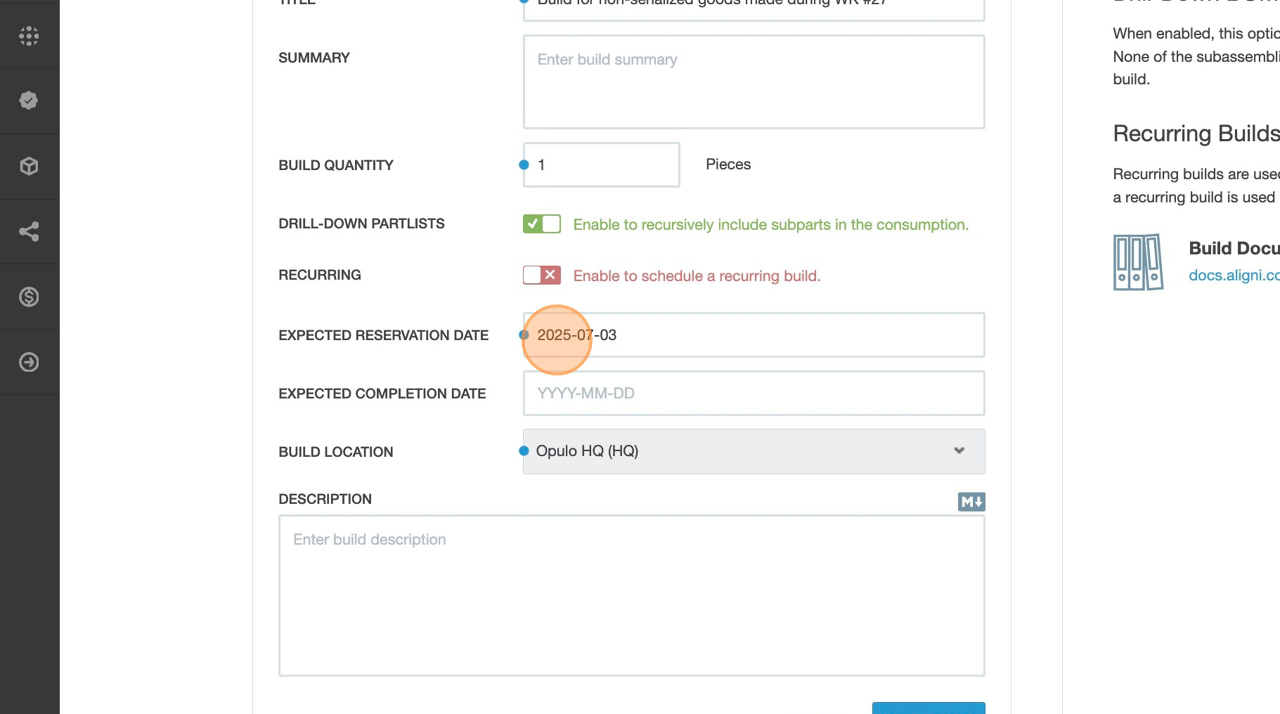1280x714 pixels.
Task: Click the Expected Completion Date field
Action: click(x=753, y=393)
